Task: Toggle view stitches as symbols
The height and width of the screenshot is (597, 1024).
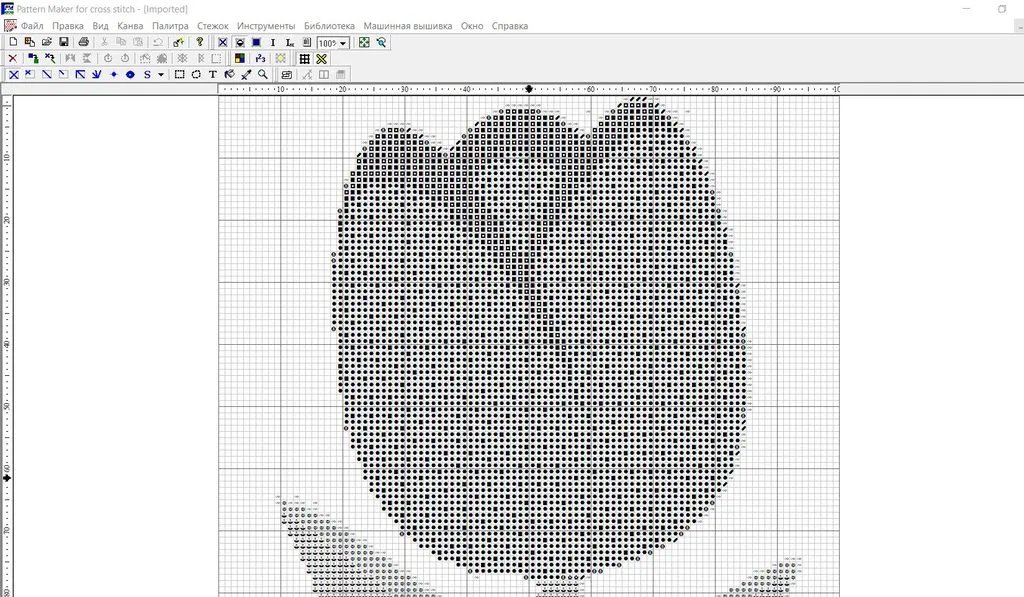Action: point(239,43)
